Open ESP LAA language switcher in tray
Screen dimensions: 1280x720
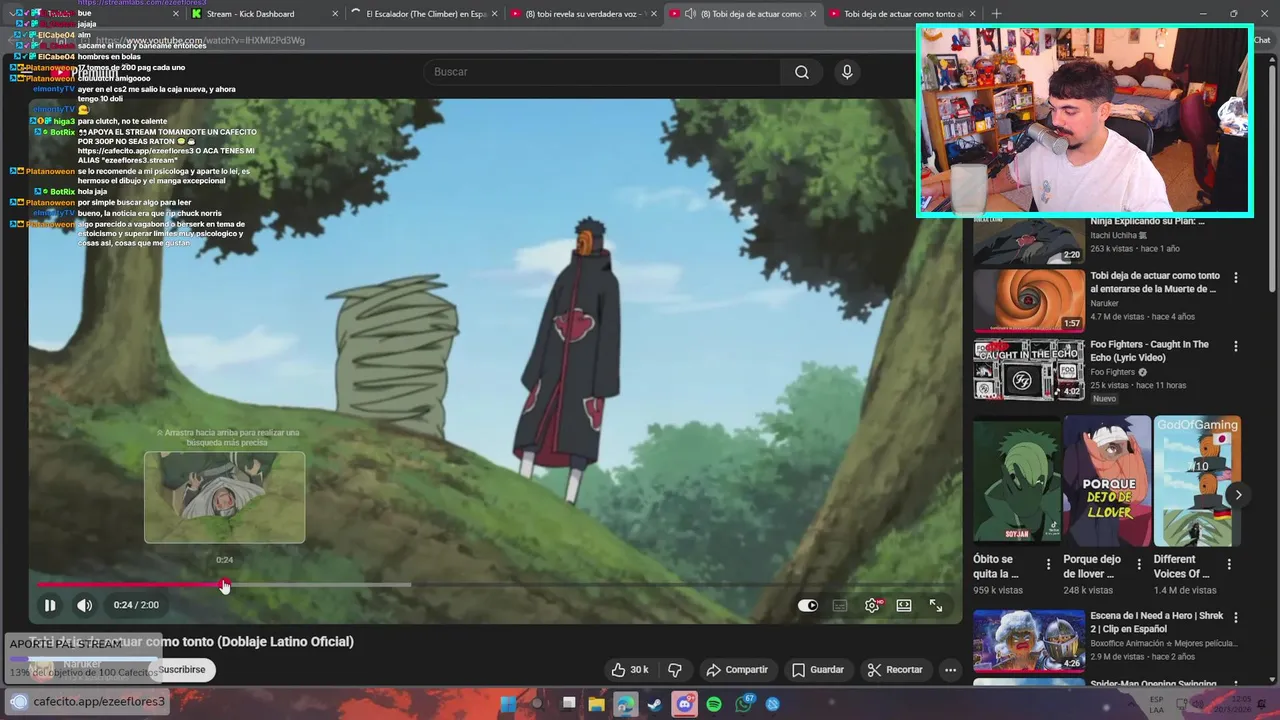point(1156,704)
